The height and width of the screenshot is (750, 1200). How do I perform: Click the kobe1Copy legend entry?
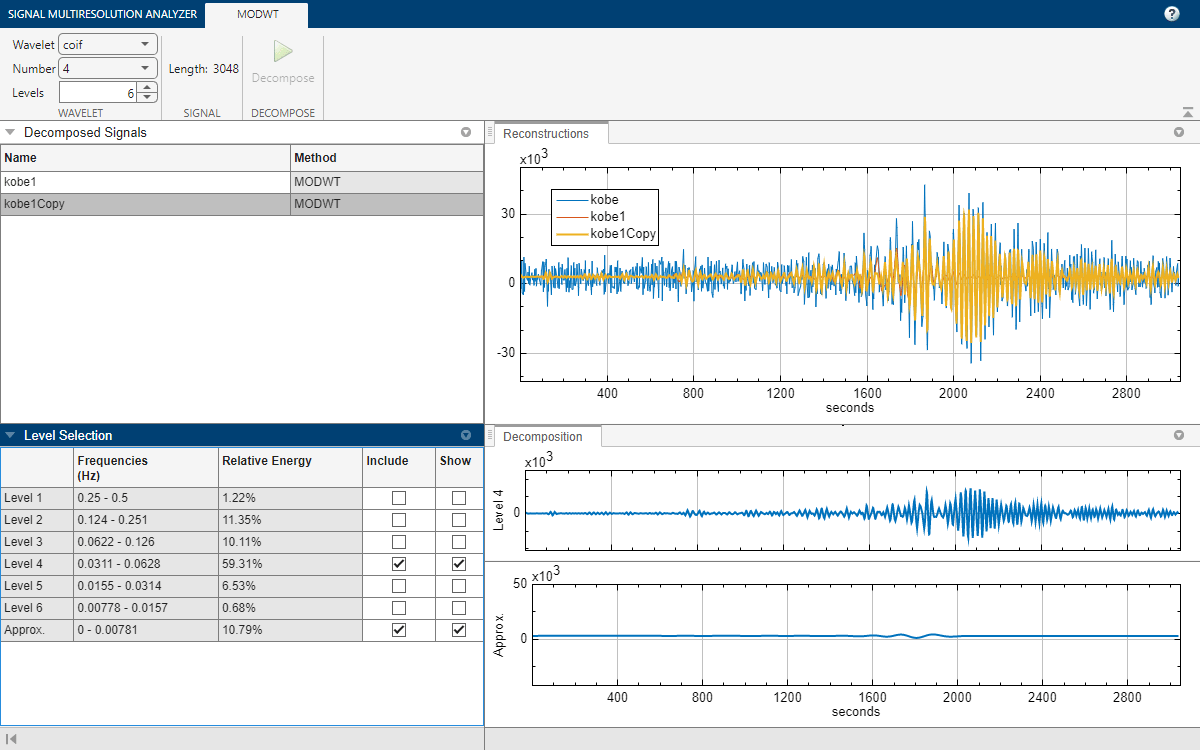(x=623, y=233)
